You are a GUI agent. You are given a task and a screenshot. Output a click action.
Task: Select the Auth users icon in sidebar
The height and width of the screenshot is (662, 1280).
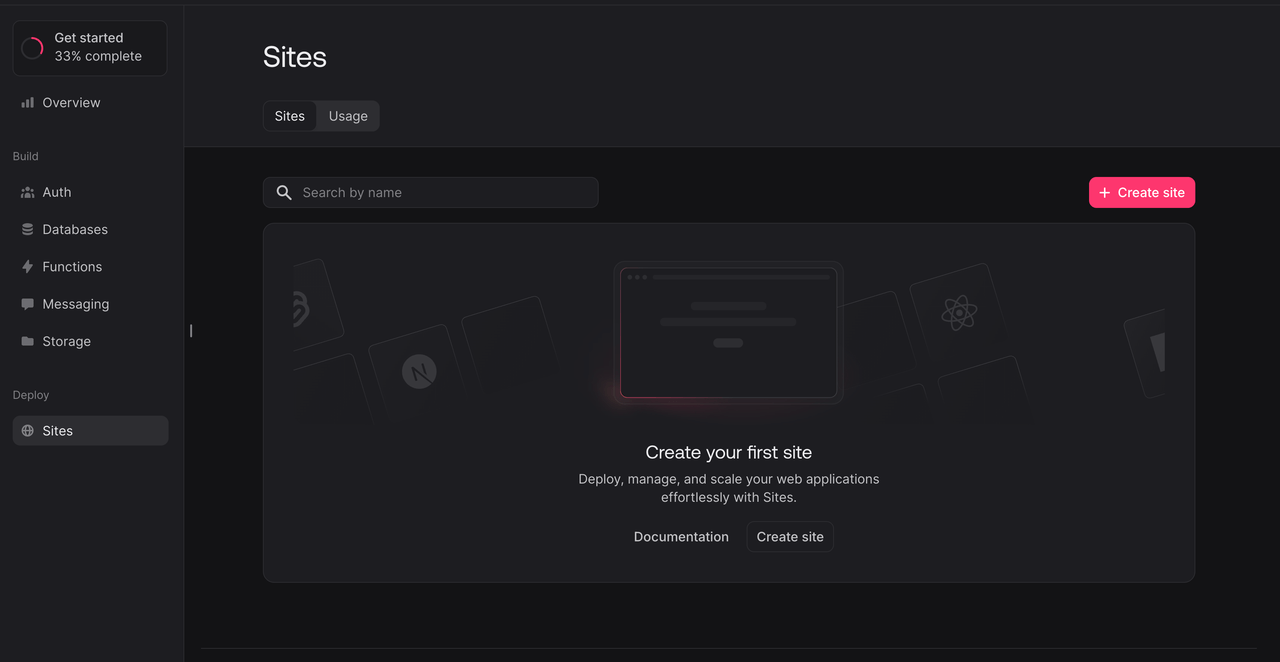click(27, 192)
